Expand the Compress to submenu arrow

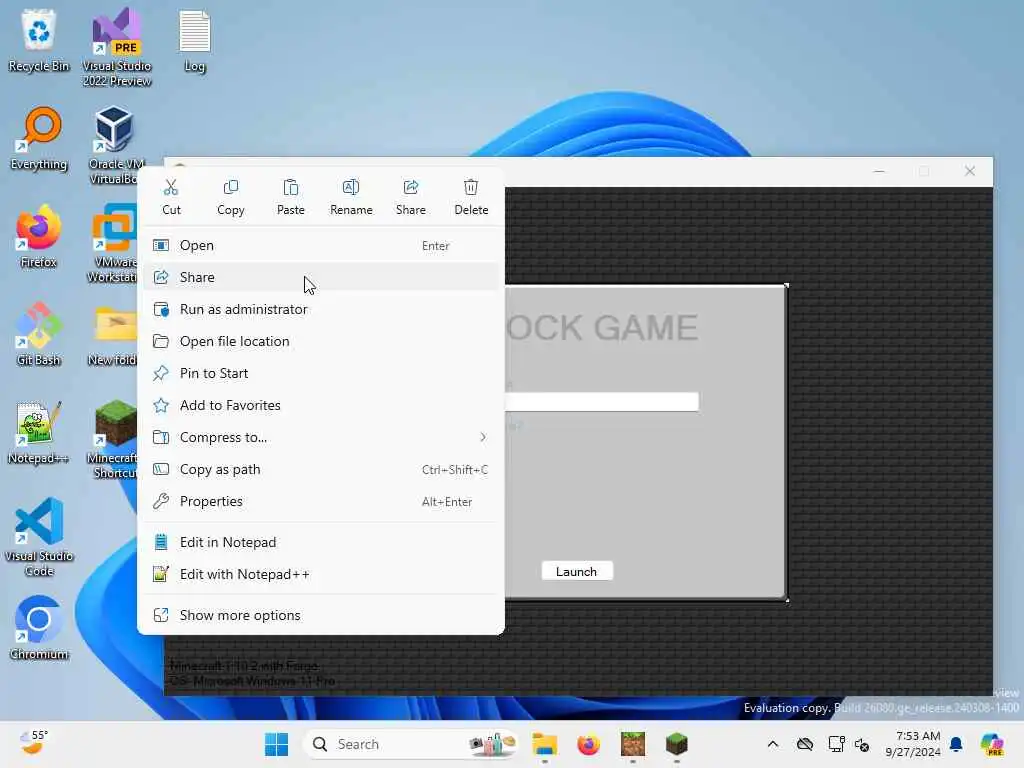point(483,437)
